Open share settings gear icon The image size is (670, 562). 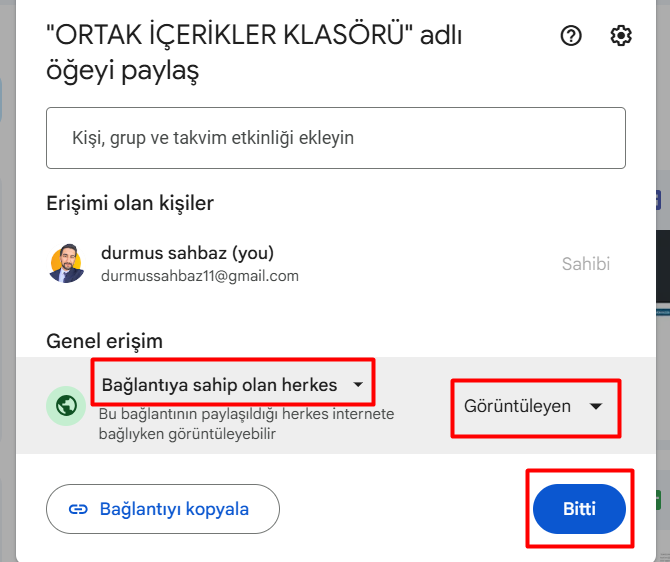620,36
